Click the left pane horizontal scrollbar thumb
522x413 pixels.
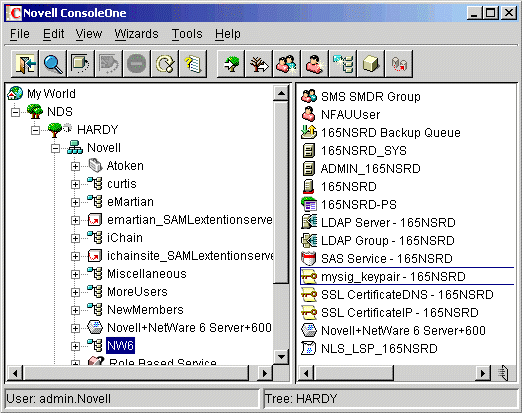coord(136,373)
